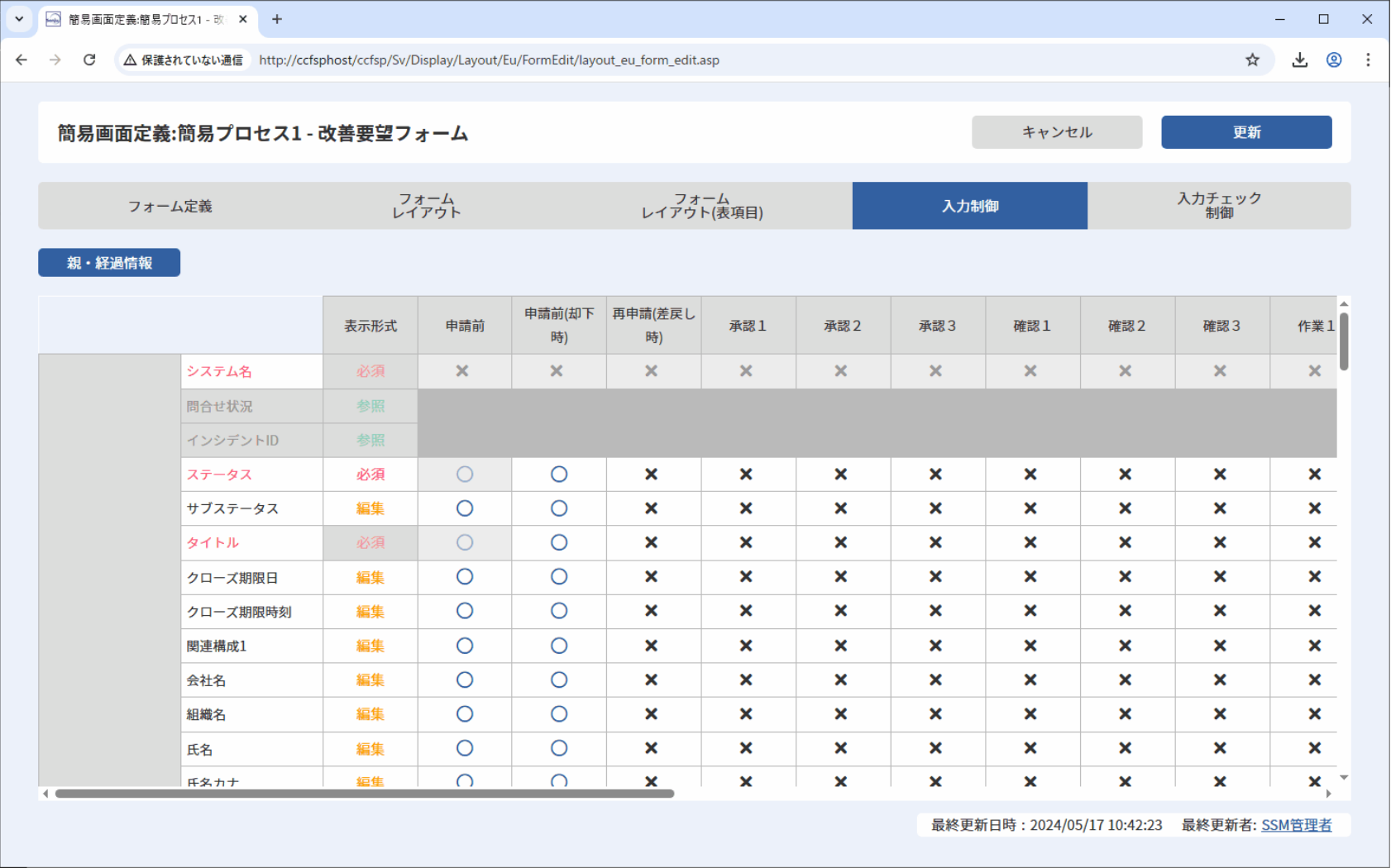Image resolution: width=1391 pixels, height=868 pixels.
Task: Toggle 申請前(却下時) circle for ステータス
Action: point(559,475)
